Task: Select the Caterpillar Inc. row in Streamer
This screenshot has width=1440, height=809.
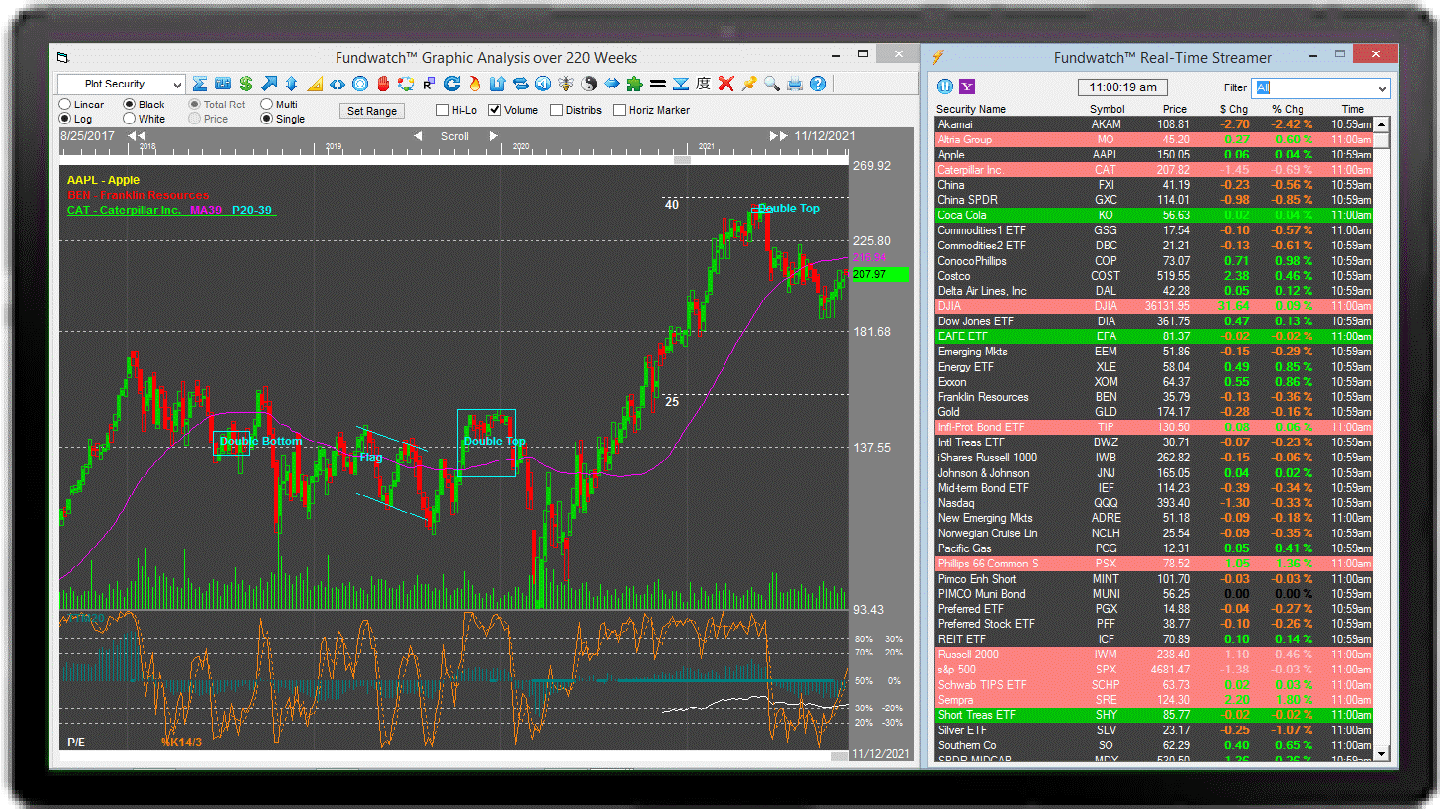Action: pyautogui.click(x=1154, y=170)
